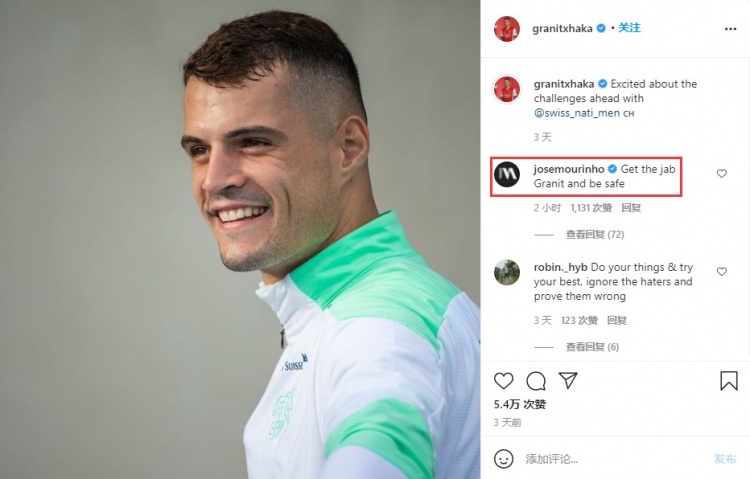The height and width of the screenshot is (479, 750).
Task: Expand the 6 replies under robin._hyb's comment
Action: point(592,346)
